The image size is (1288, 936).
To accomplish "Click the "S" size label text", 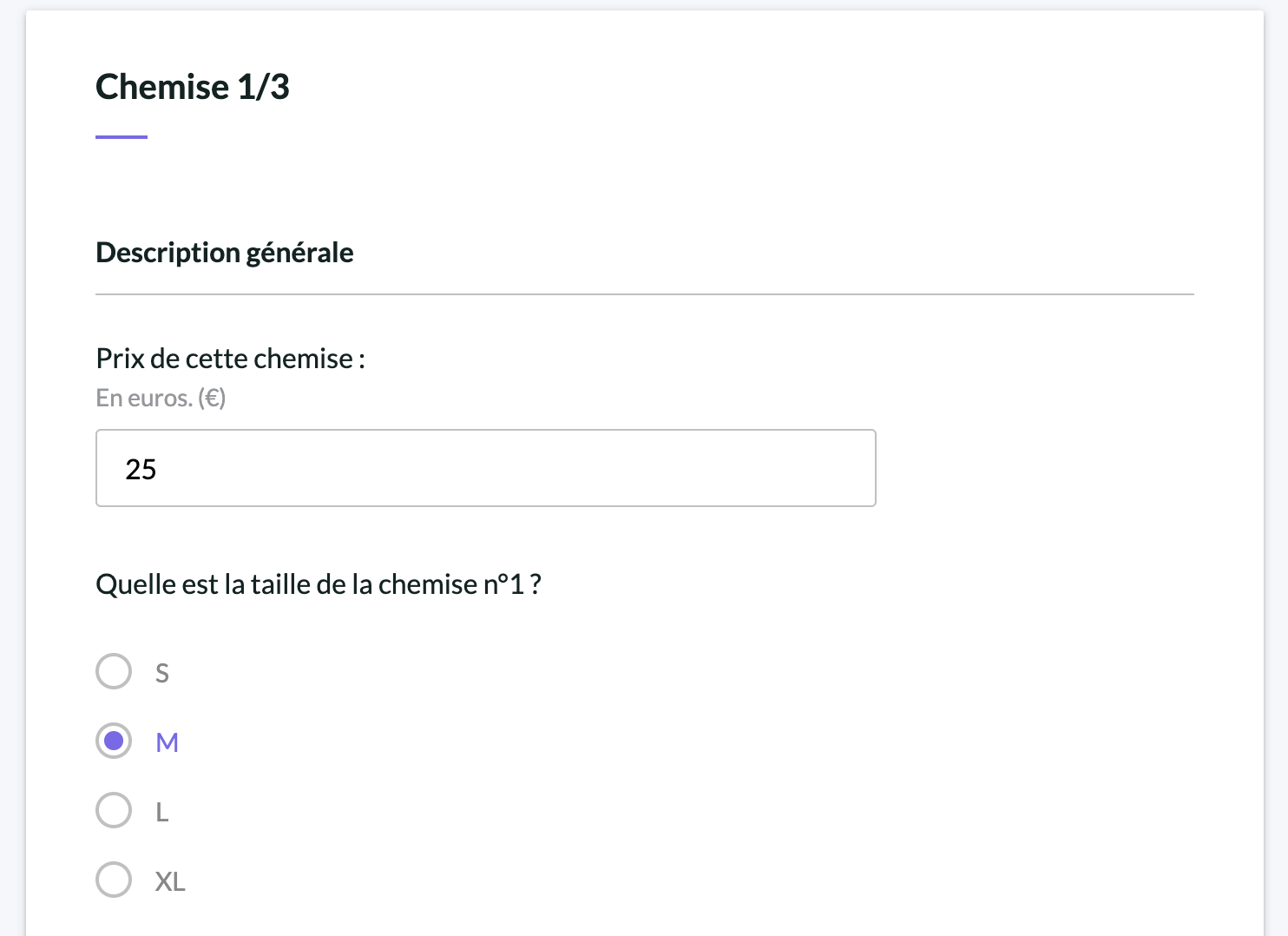I will pos(162,673).
